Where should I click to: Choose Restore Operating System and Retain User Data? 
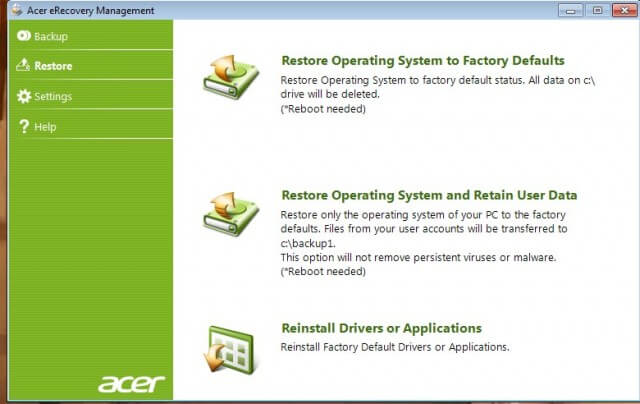[x=429, y=195]
